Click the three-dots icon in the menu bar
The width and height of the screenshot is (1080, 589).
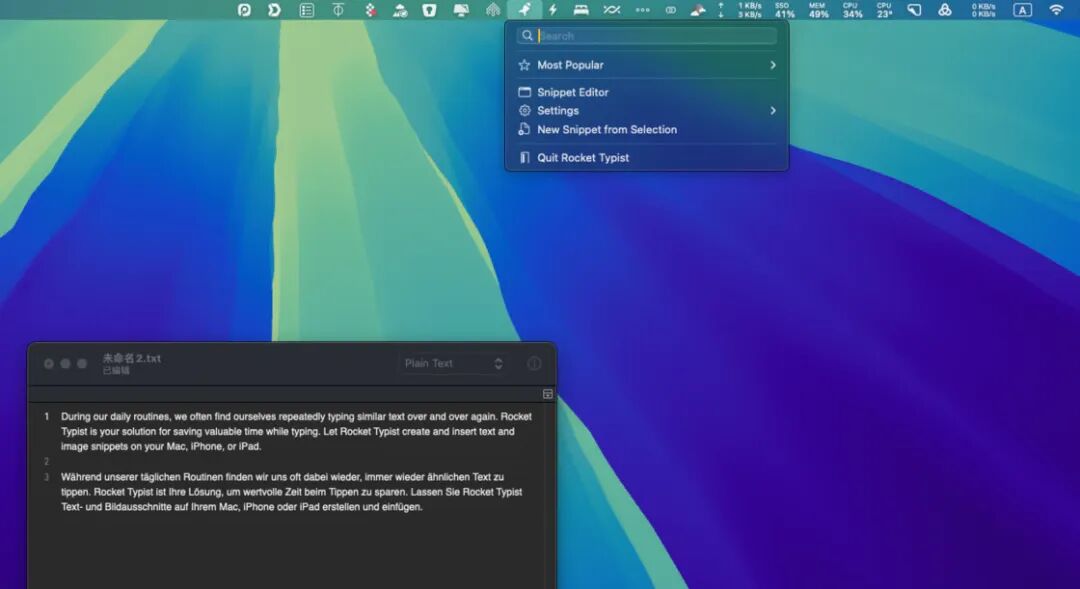point(642,10)
